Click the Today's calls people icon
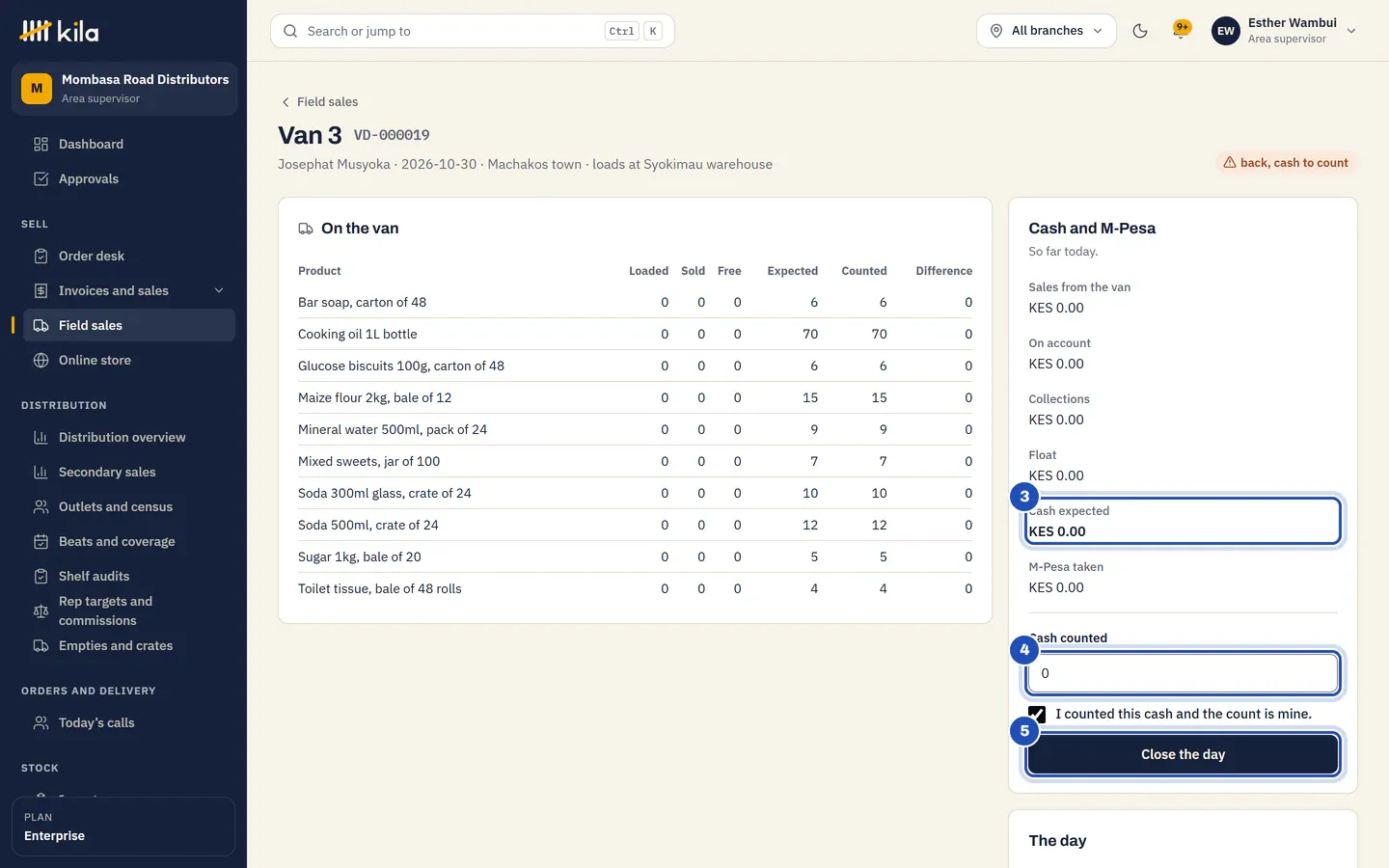1389x868 pixels. coord(41,723)
